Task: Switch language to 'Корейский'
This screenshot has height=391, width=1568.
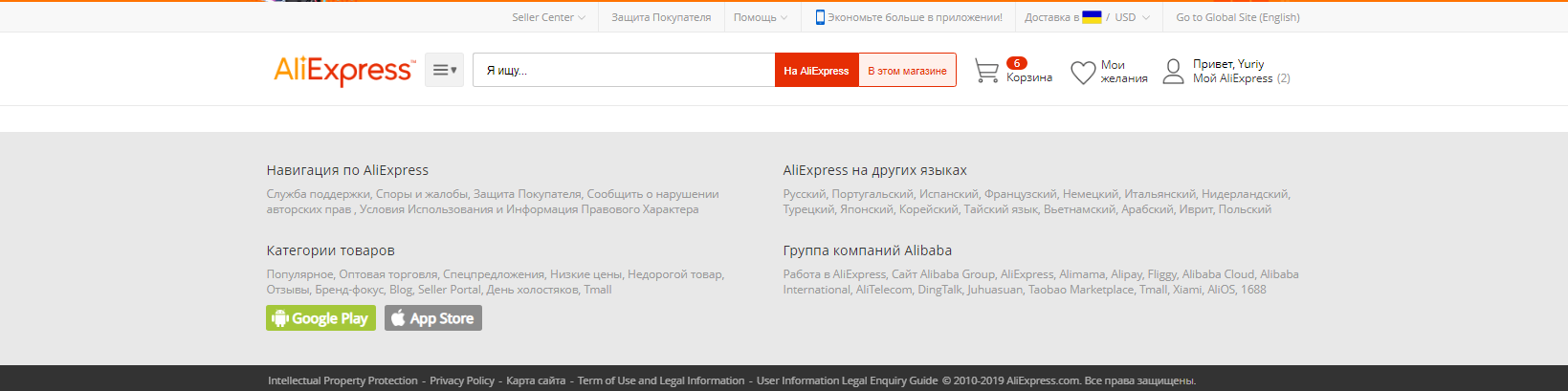Action: [x=928, y=209]
